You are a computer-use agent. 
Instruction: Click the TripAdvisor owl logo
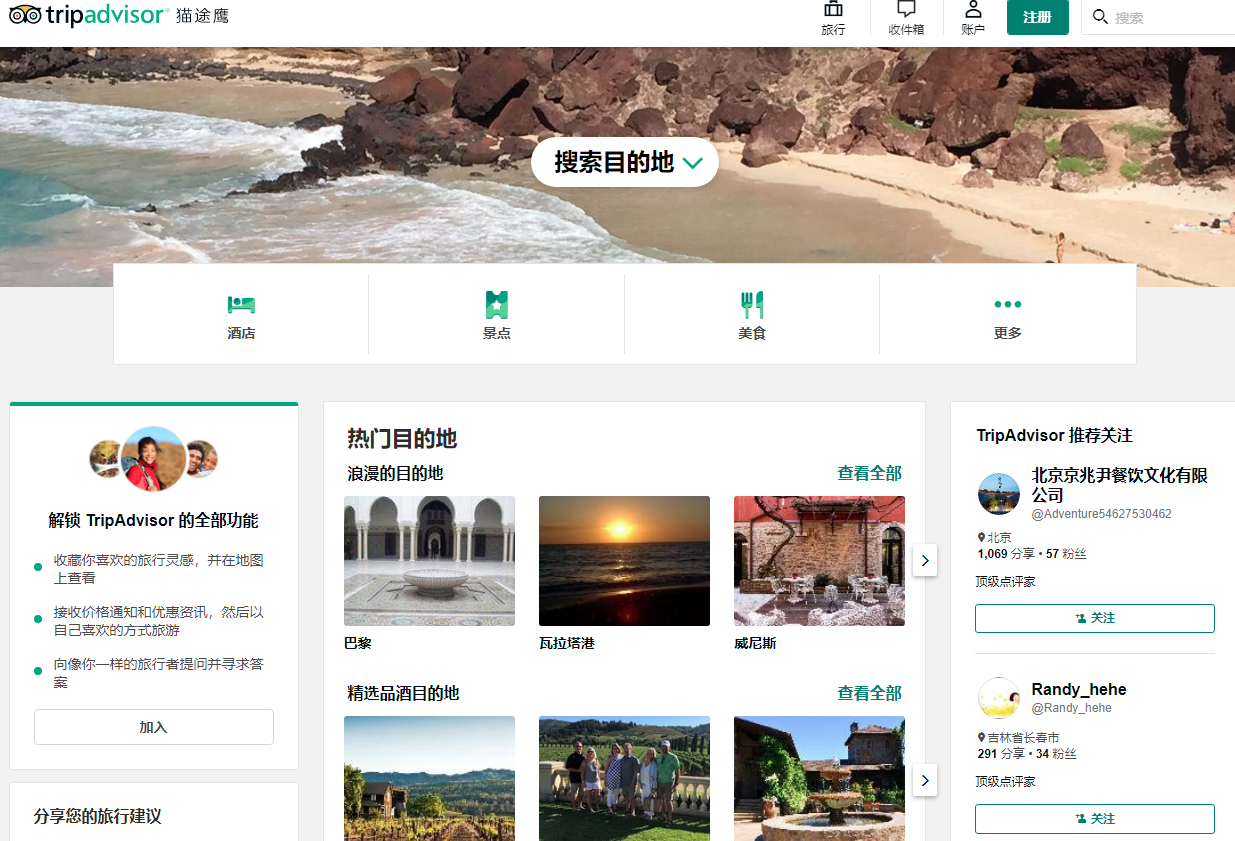(x=25, y=15)
